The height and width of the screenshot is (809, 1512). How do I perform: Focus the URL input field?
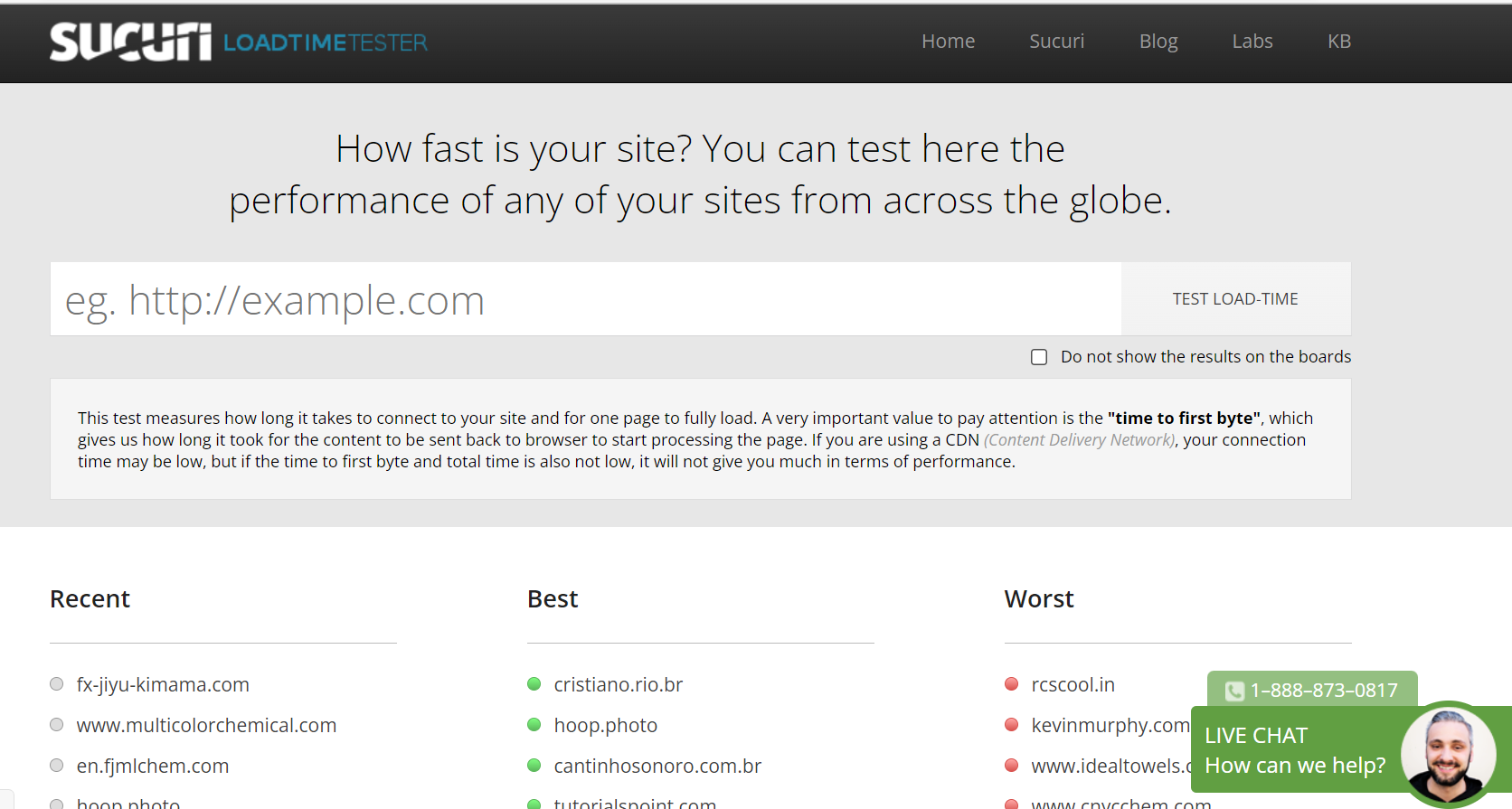585,299
